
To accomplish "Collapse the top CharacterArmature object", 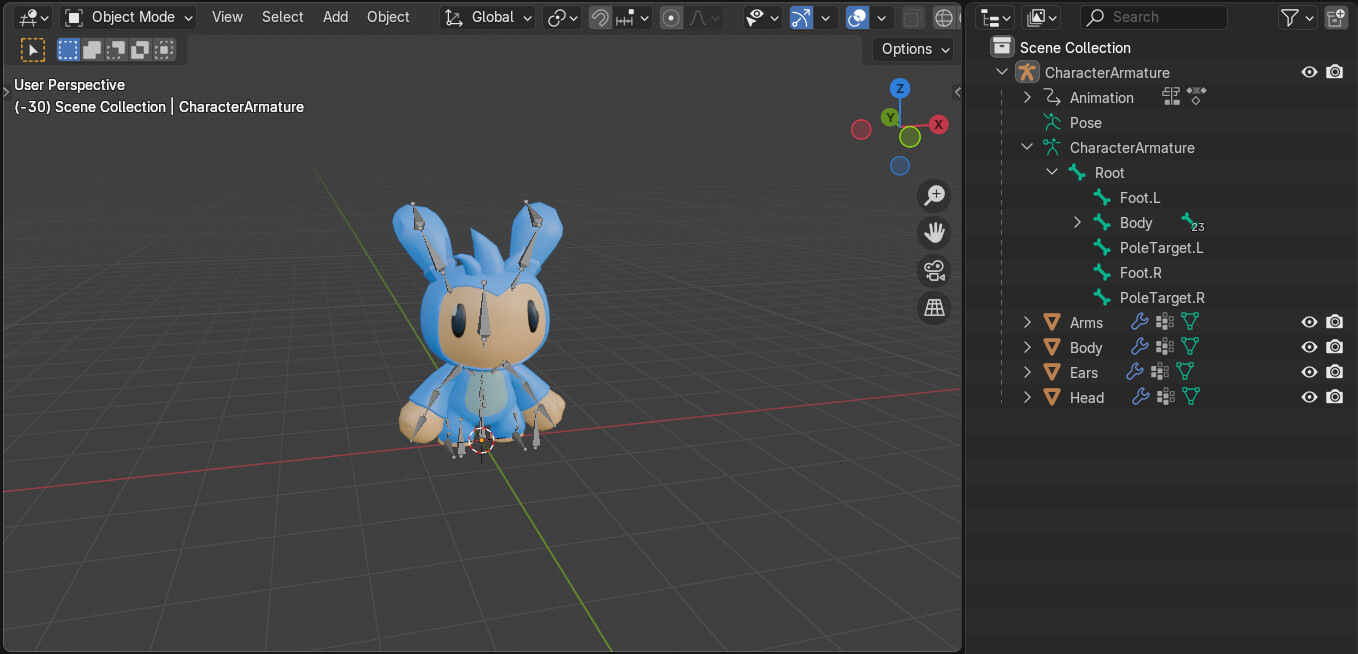I will tap(1002, 72).
